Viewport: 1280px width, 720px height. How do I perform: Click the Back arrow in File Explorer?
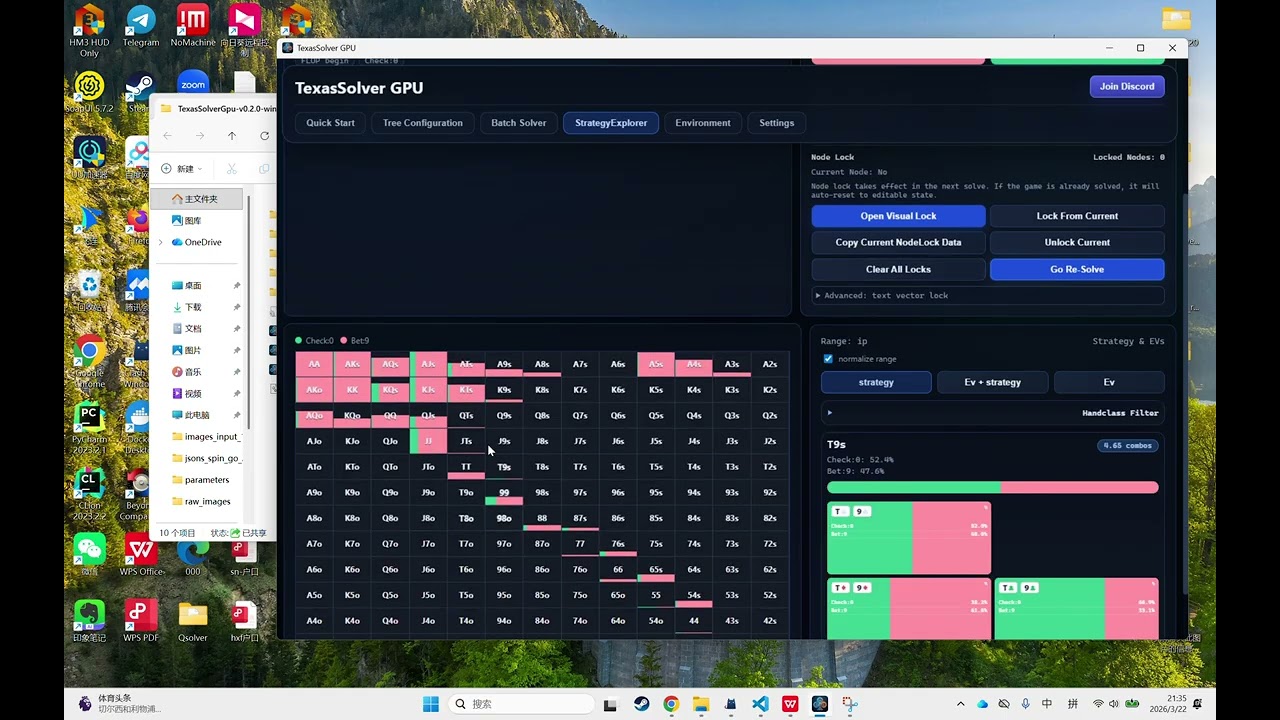[x=167, y=136]
